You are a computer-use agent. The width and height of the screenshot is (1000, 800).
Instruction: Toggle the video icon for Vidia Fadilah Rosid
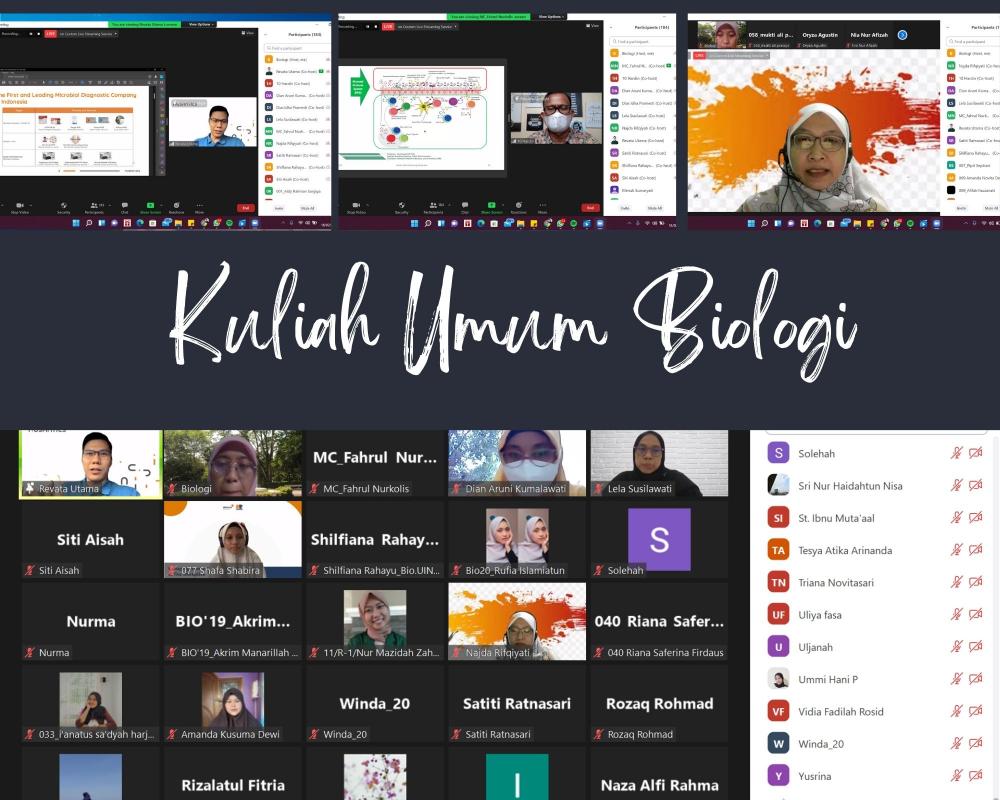tap(976, 712)
